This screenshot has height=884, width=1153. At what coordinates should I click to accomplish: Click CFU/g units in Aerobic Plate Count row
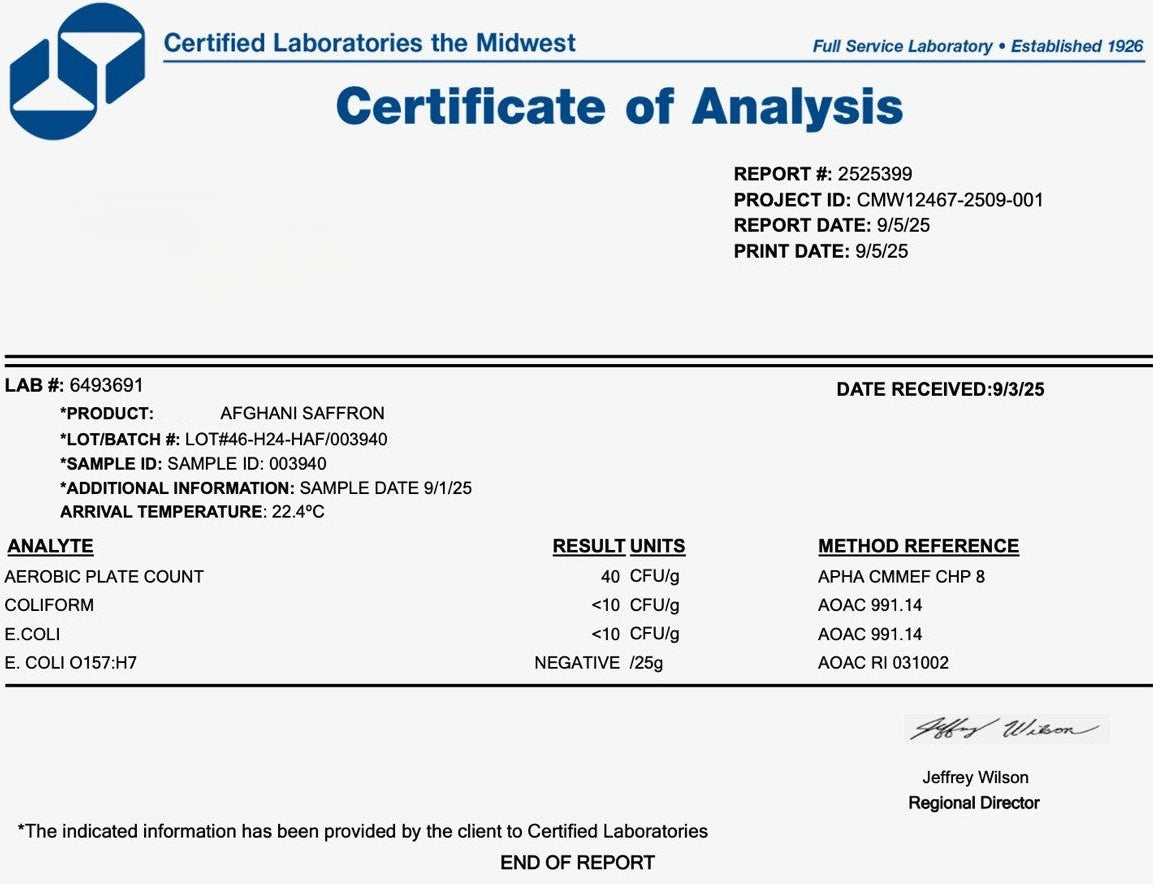click(654, 577)
